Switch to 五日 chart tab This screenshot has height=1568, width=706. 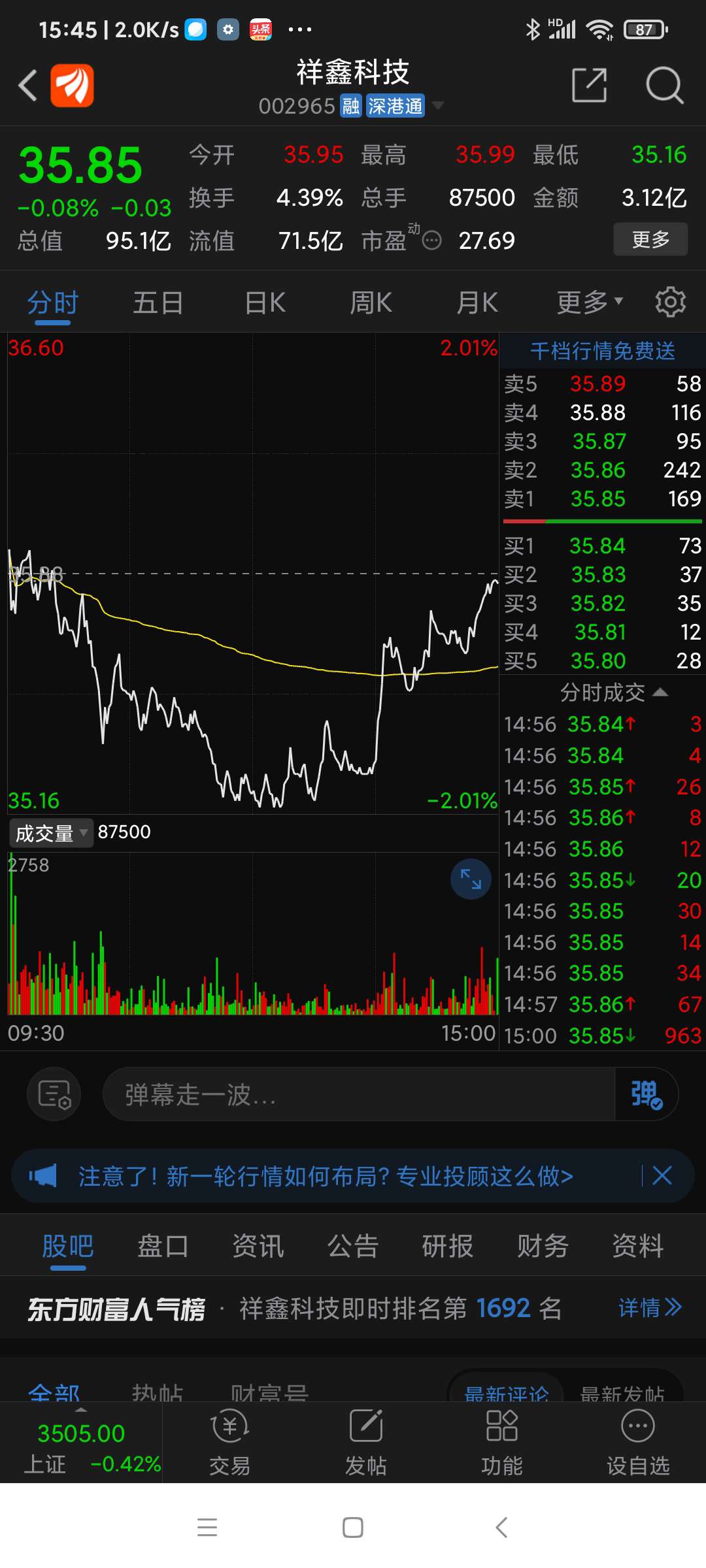click(x=158, y=302)
